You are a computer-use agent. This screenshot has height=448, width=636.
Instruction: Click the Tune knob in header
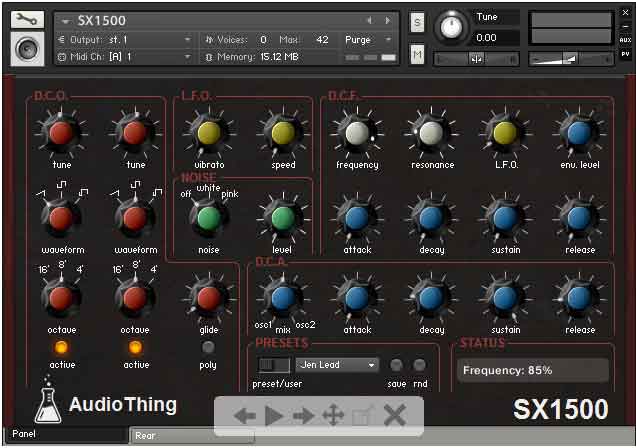click(x=451, y=27)
